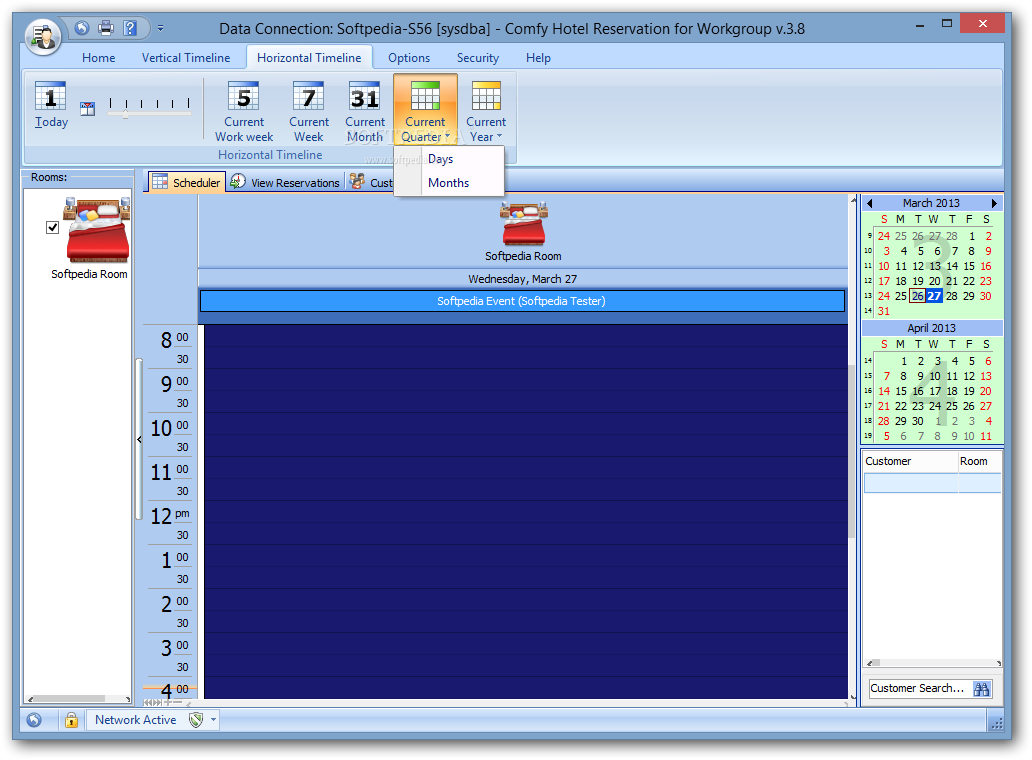The height and width of the screenshot is (760, 1032).
Task: Show Current Month view
Action: pyautogui.click(x=365, y=111)
